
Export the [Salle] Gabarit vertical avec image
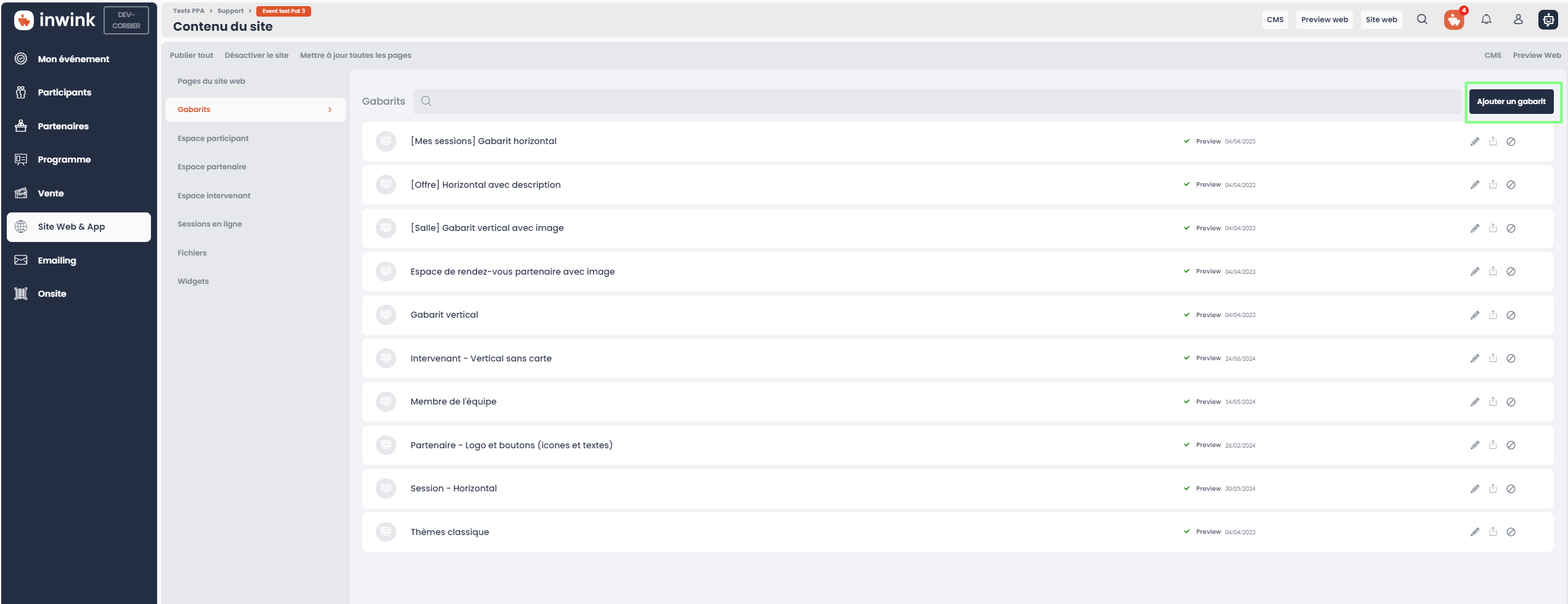[x=1493, y=228]
